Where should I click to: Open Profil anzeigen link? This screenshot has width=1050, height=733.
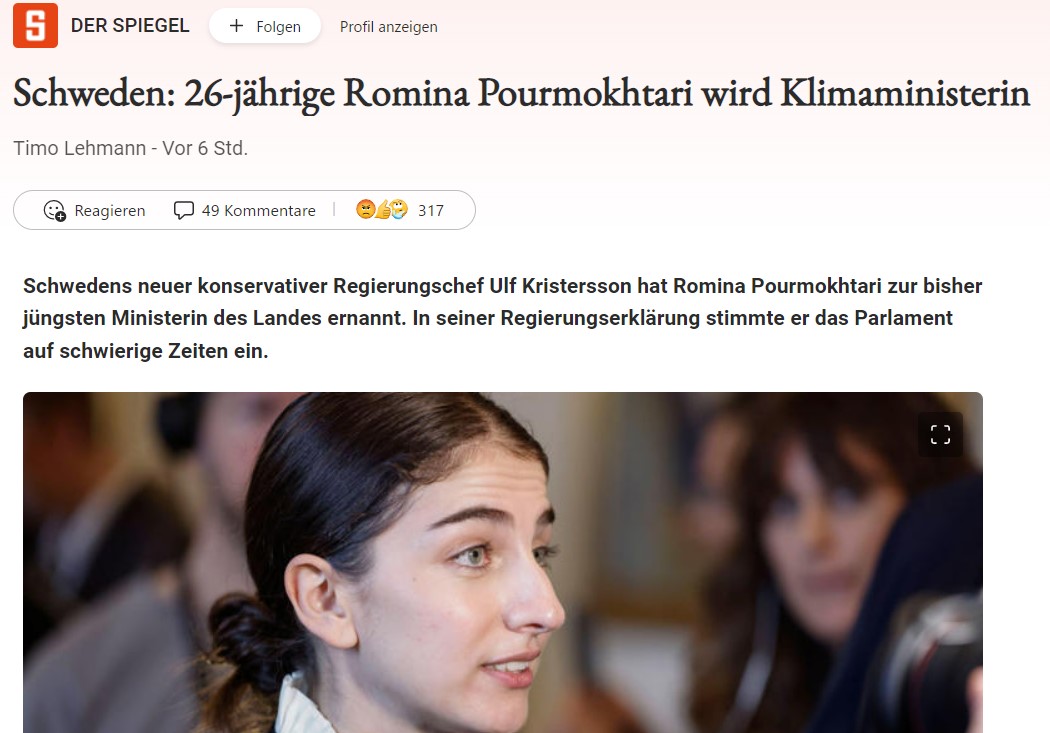point(388,27)
